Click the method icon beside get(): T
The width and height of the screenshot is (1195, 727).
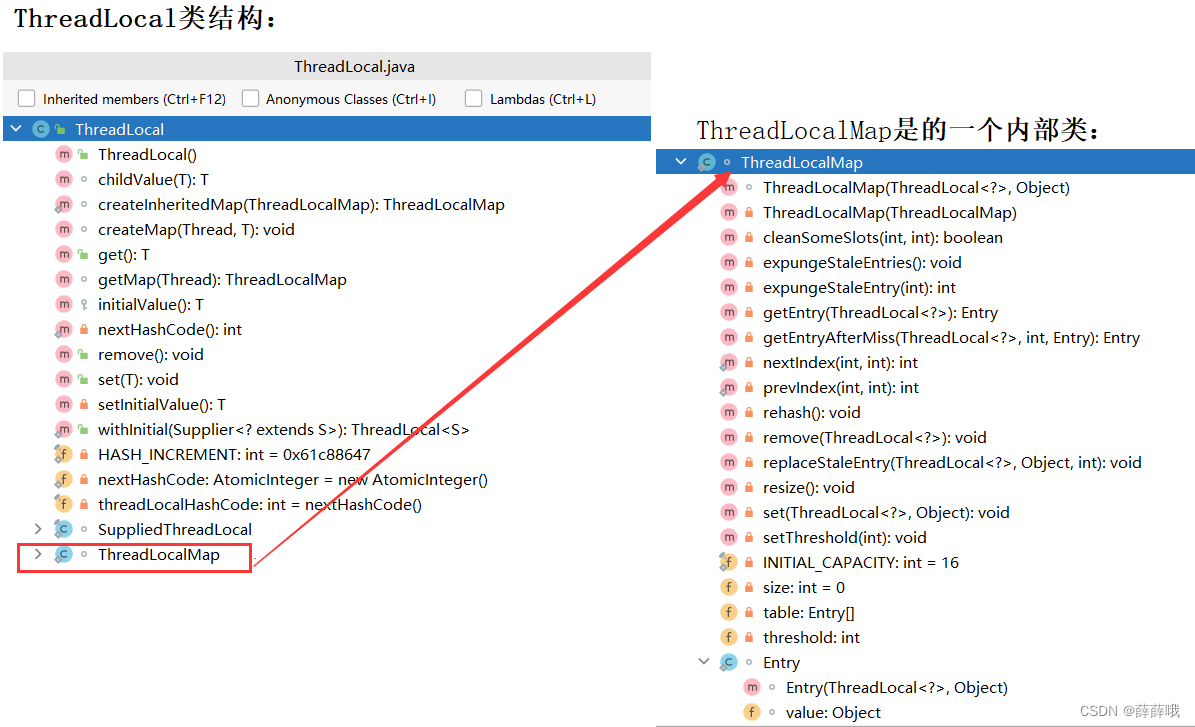(65, 254)
